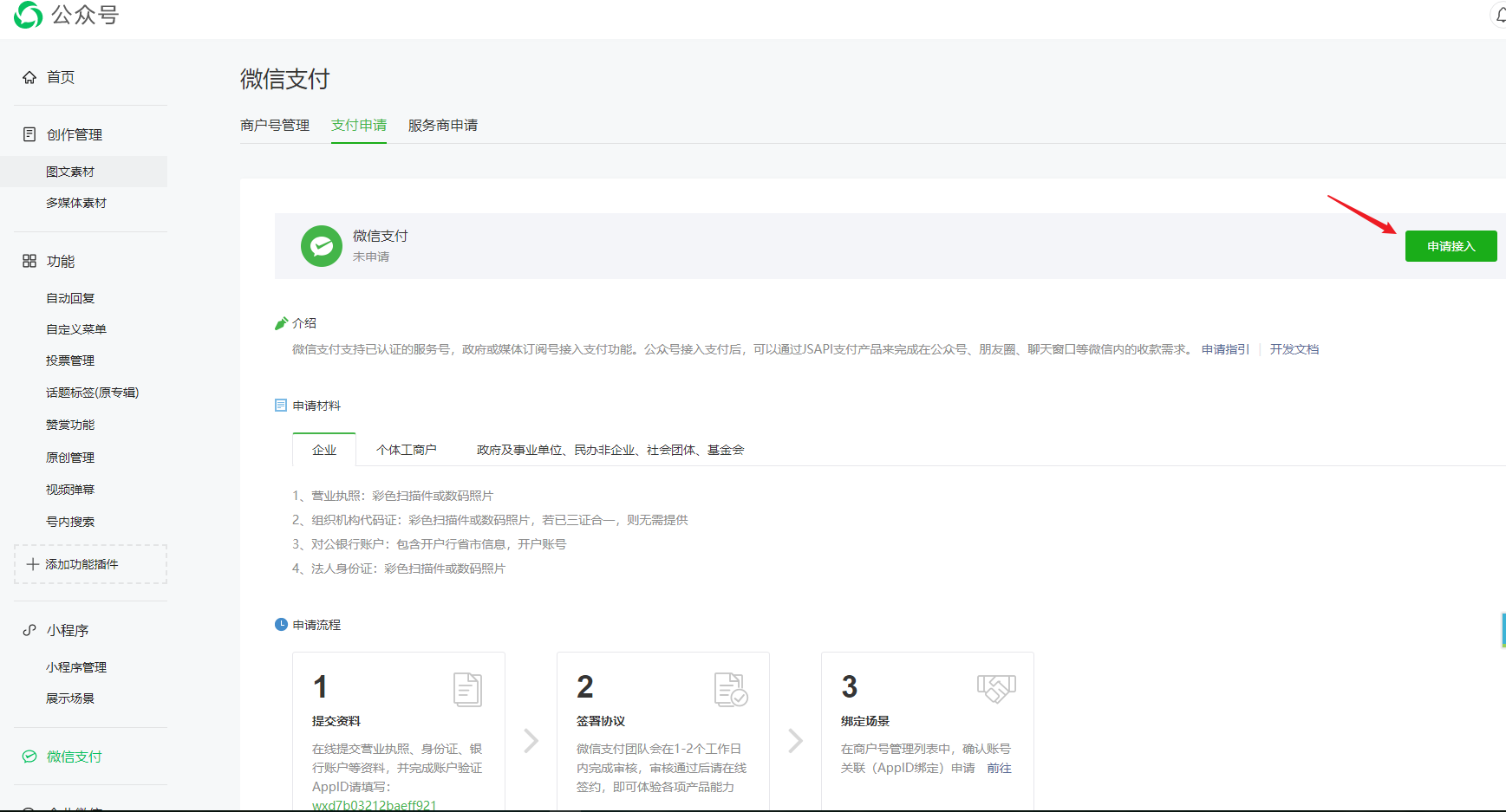The width and height of the screenshot is (1506, 812).
Task: Click the 营业执照 requirement line
Action: [393, 496]
